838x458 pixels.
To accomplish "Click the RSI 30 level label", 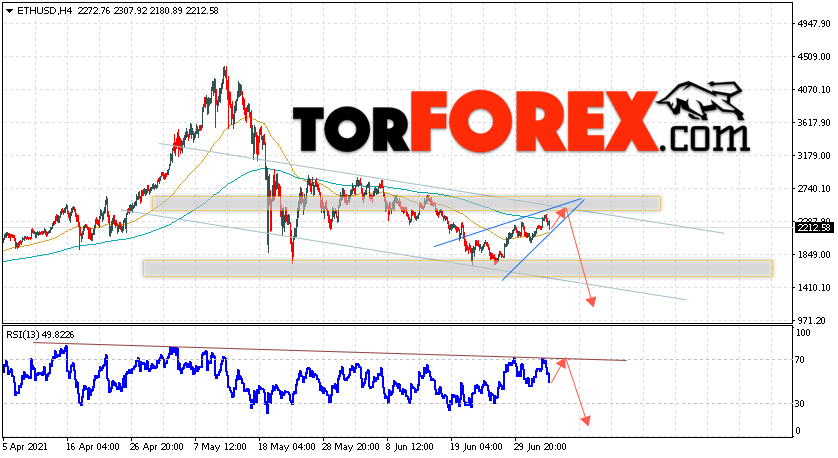I will tap(800, 404).
